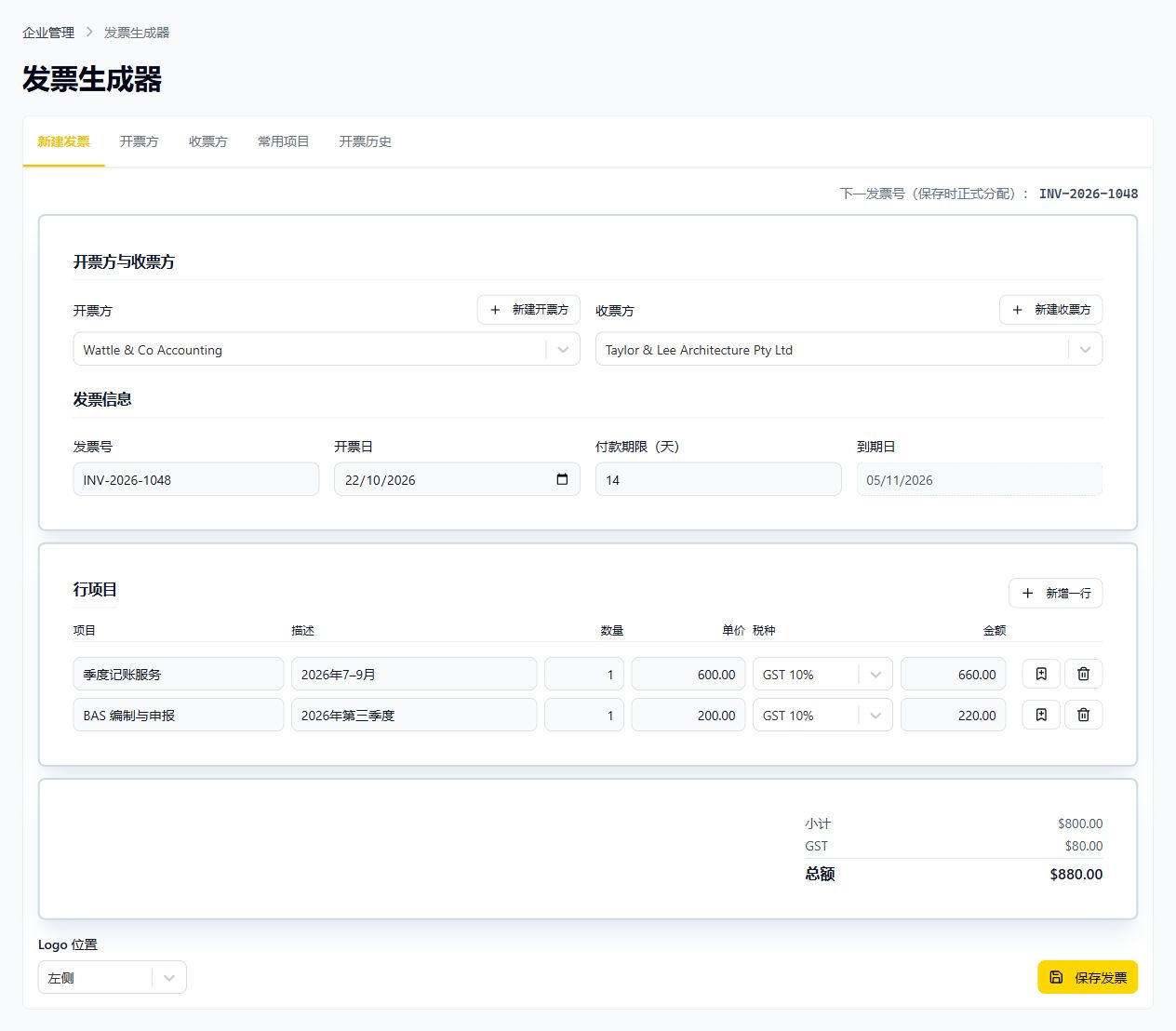Switch to the 新建发票 tab
Image resolution: width=1176 pixels, height=1031 pixels.
pos(63,141)
